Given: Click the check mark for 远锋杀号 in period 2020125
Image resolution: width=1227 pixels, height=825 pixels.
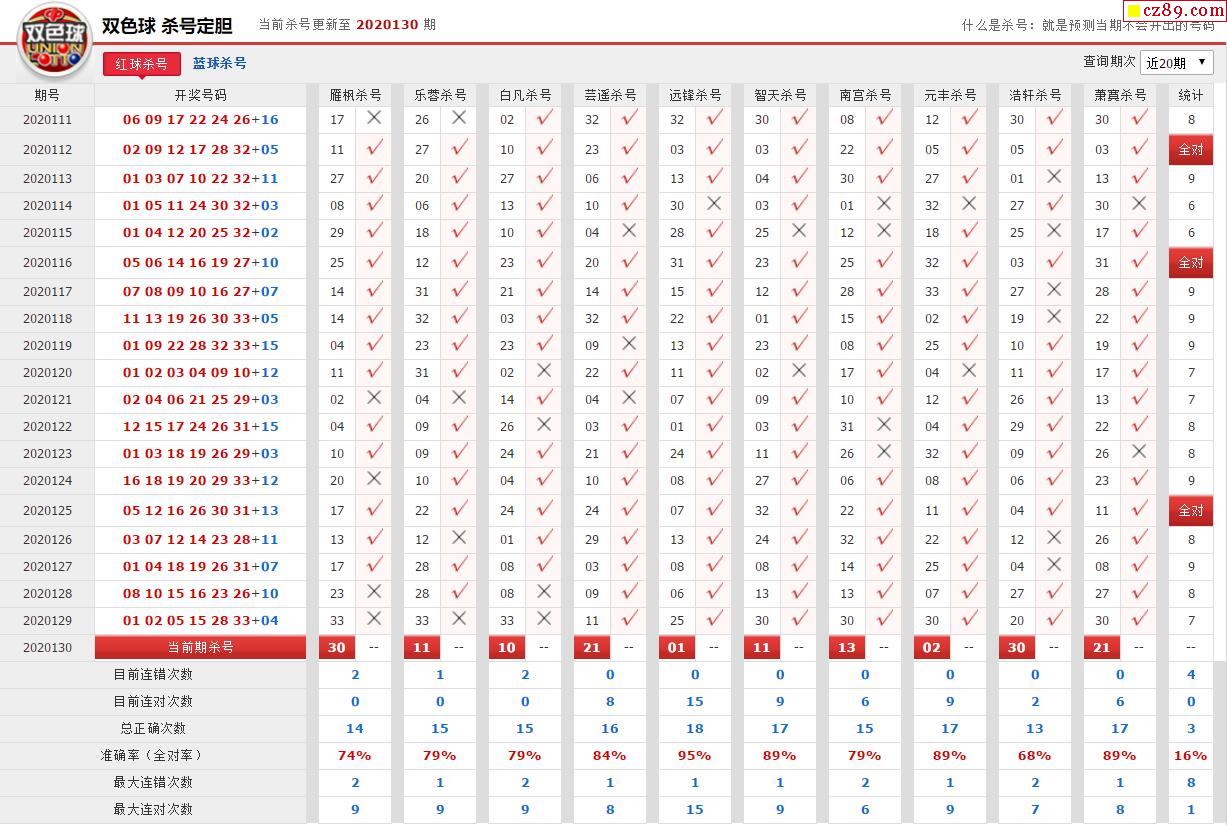Looking at the screenshot, I should tap(714, 509).
